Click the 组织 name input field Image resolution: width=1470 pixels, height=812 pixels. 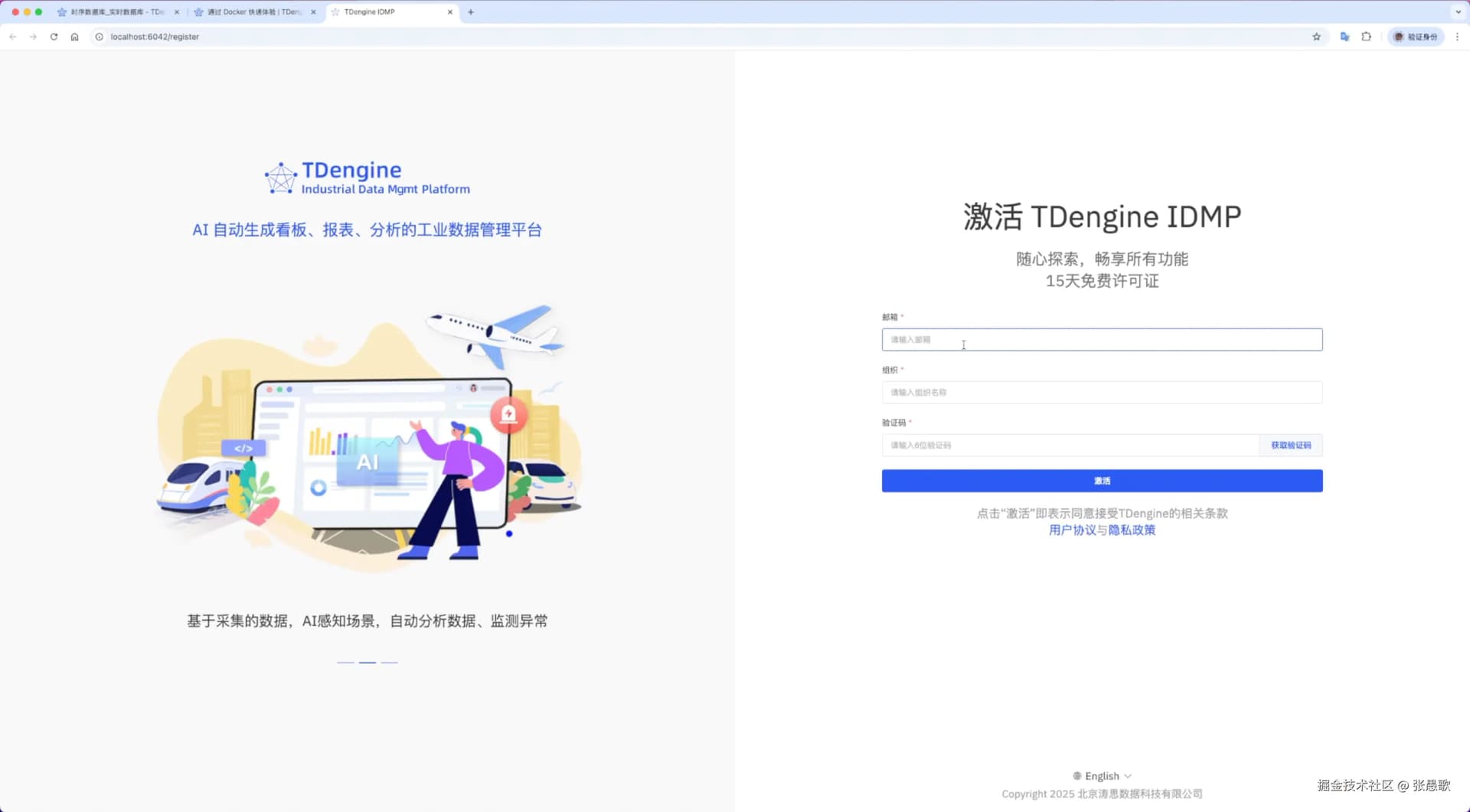coord(1102,393)
